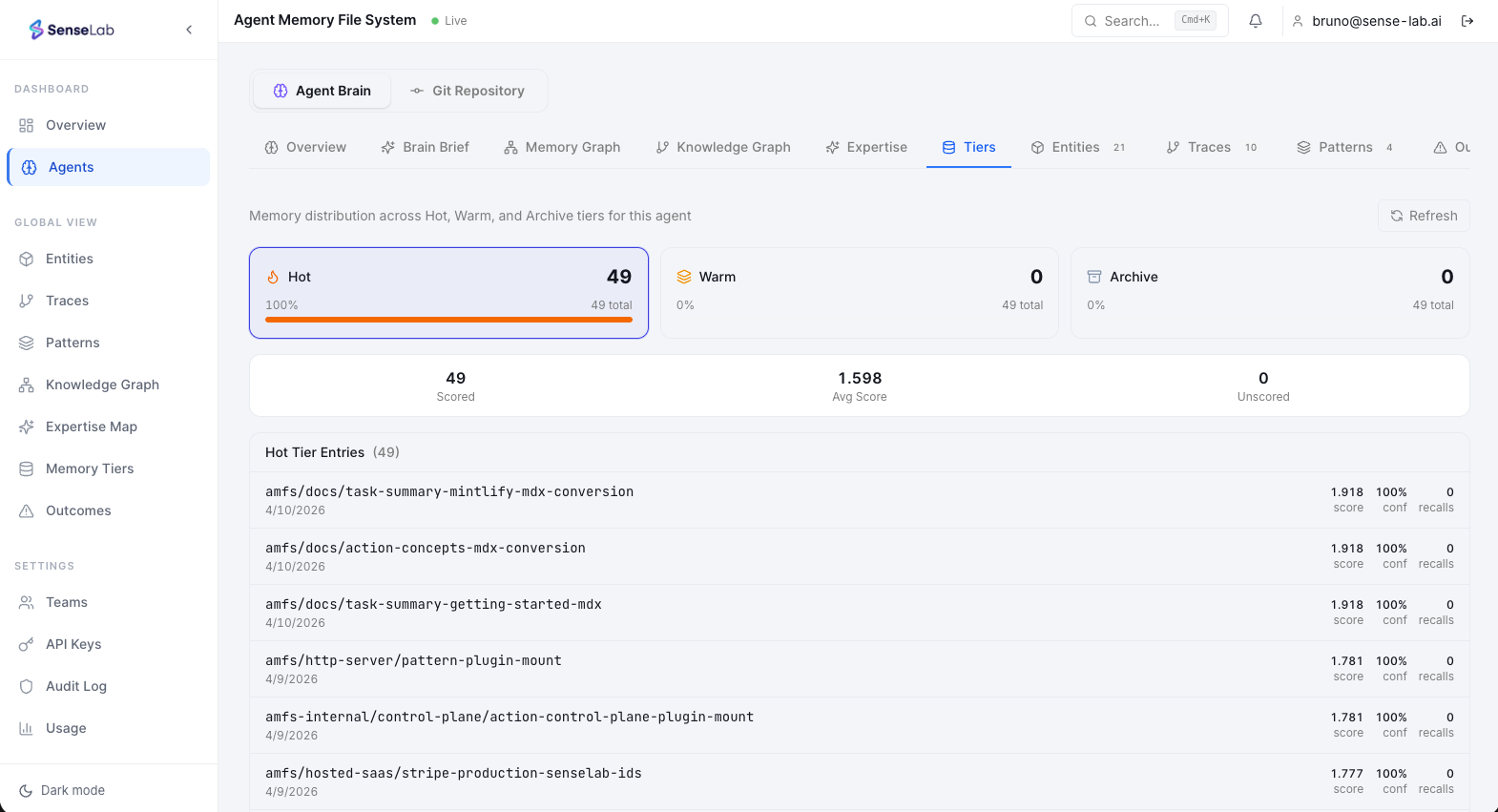Collapse the sidebar with the chevron
The image size is (1498, 812).
[x=189, y=30]
